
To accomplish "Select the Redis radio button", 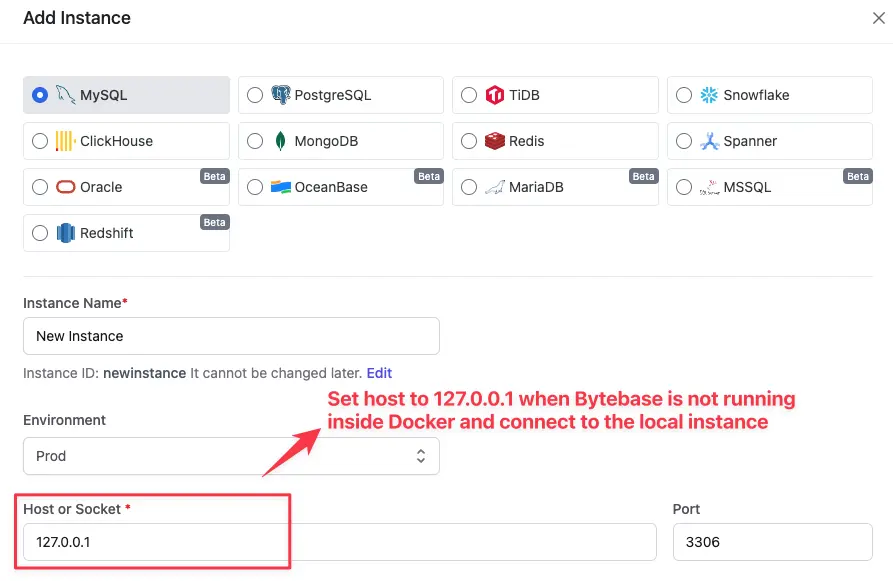I will [x=469, y=141].
